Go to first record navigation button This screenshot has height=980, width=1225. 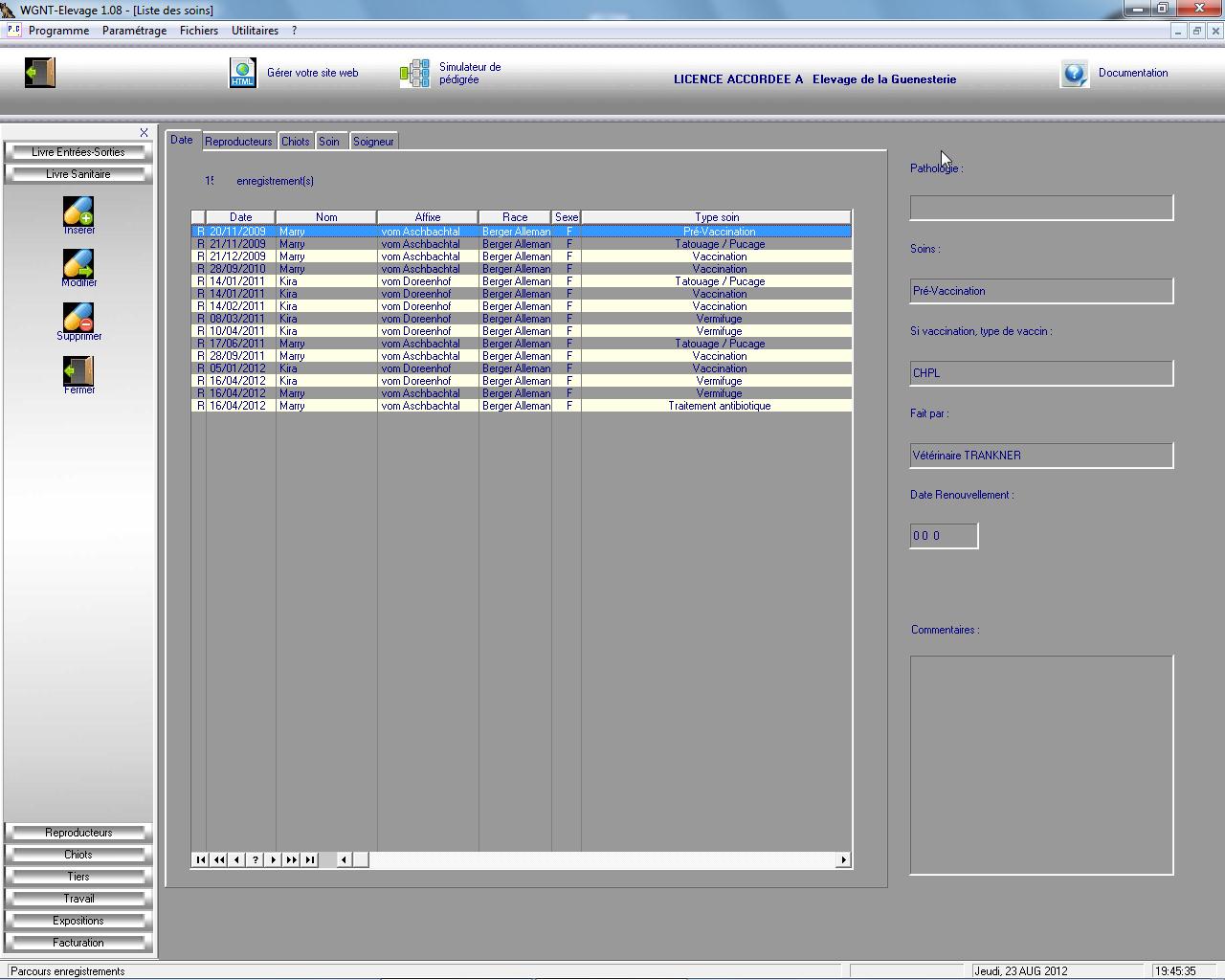point(200,859)
